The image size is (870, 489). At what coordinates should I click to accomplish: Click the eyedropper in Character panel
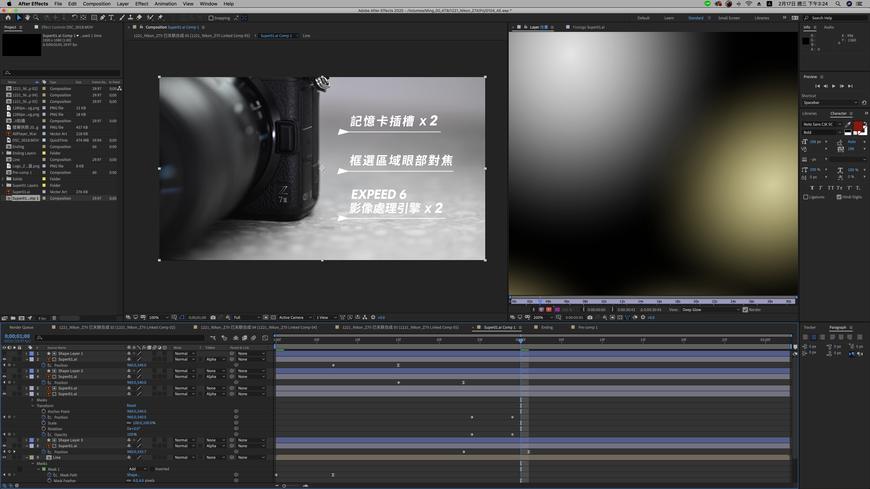coord(850,124)
